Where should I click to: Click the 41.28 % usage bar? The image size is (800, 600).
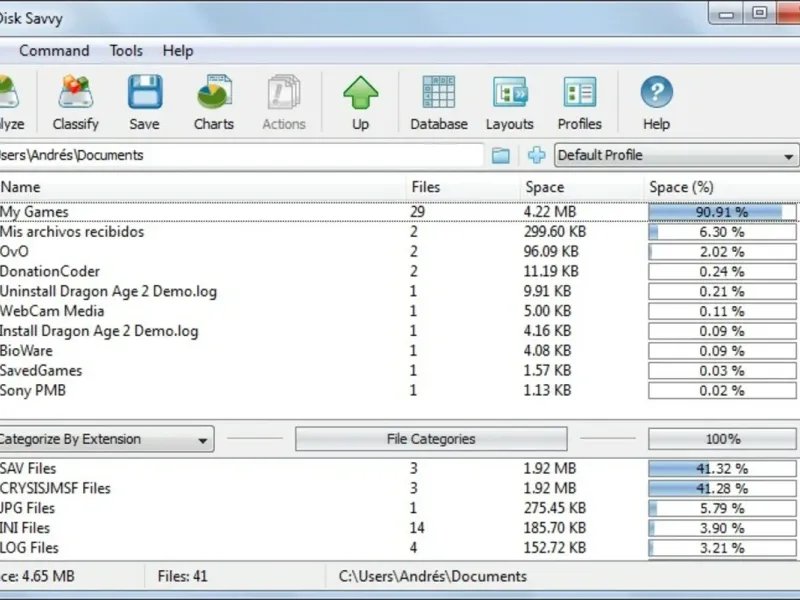click(x=722, y=488)
